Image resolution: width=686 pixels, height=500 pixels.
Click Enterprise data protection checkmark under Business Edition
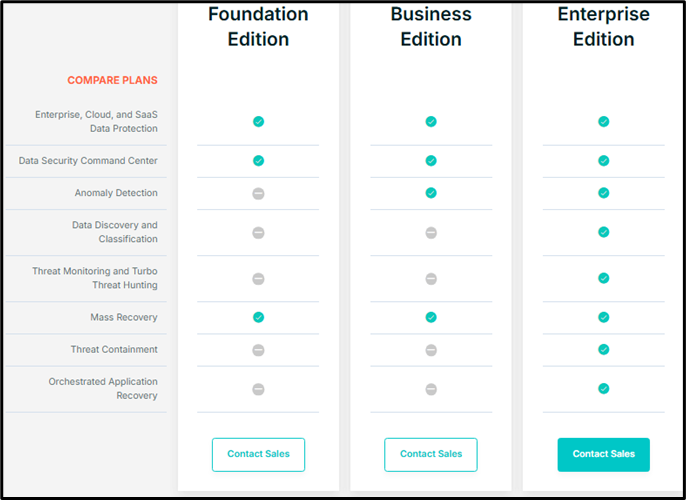click(431, 122)
